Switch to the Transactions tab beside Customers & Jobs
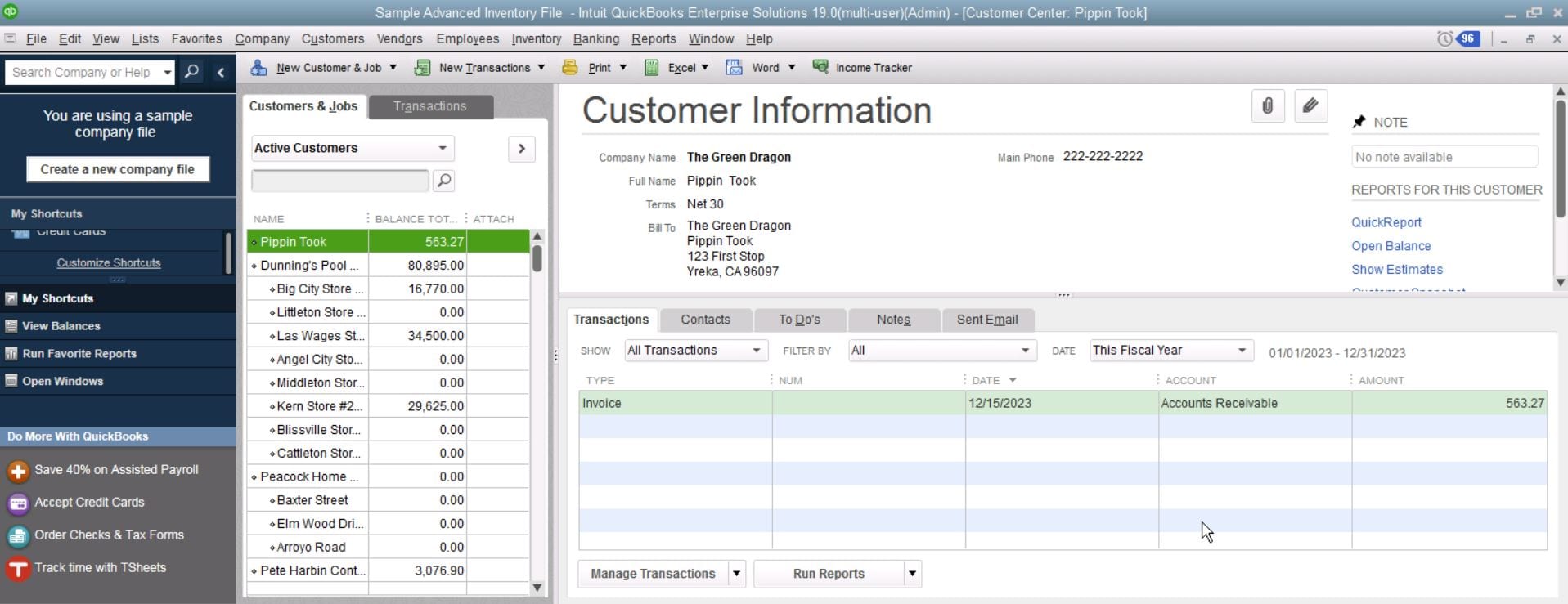Viewport: 1568px width, 604px height. click(x=430, y=106)
